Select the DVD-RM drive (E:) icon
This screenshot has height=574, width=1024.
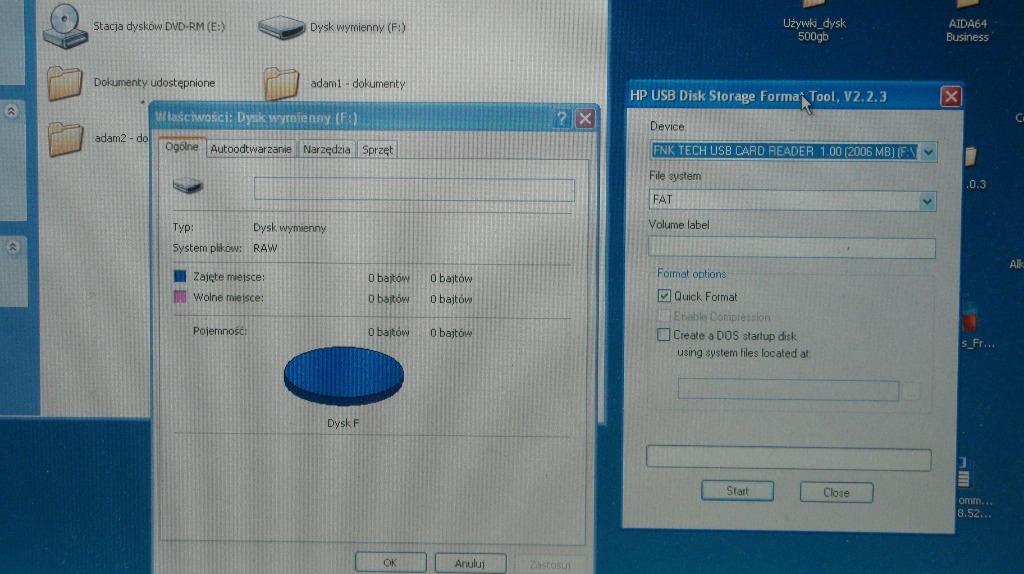[x=65, y=26]
